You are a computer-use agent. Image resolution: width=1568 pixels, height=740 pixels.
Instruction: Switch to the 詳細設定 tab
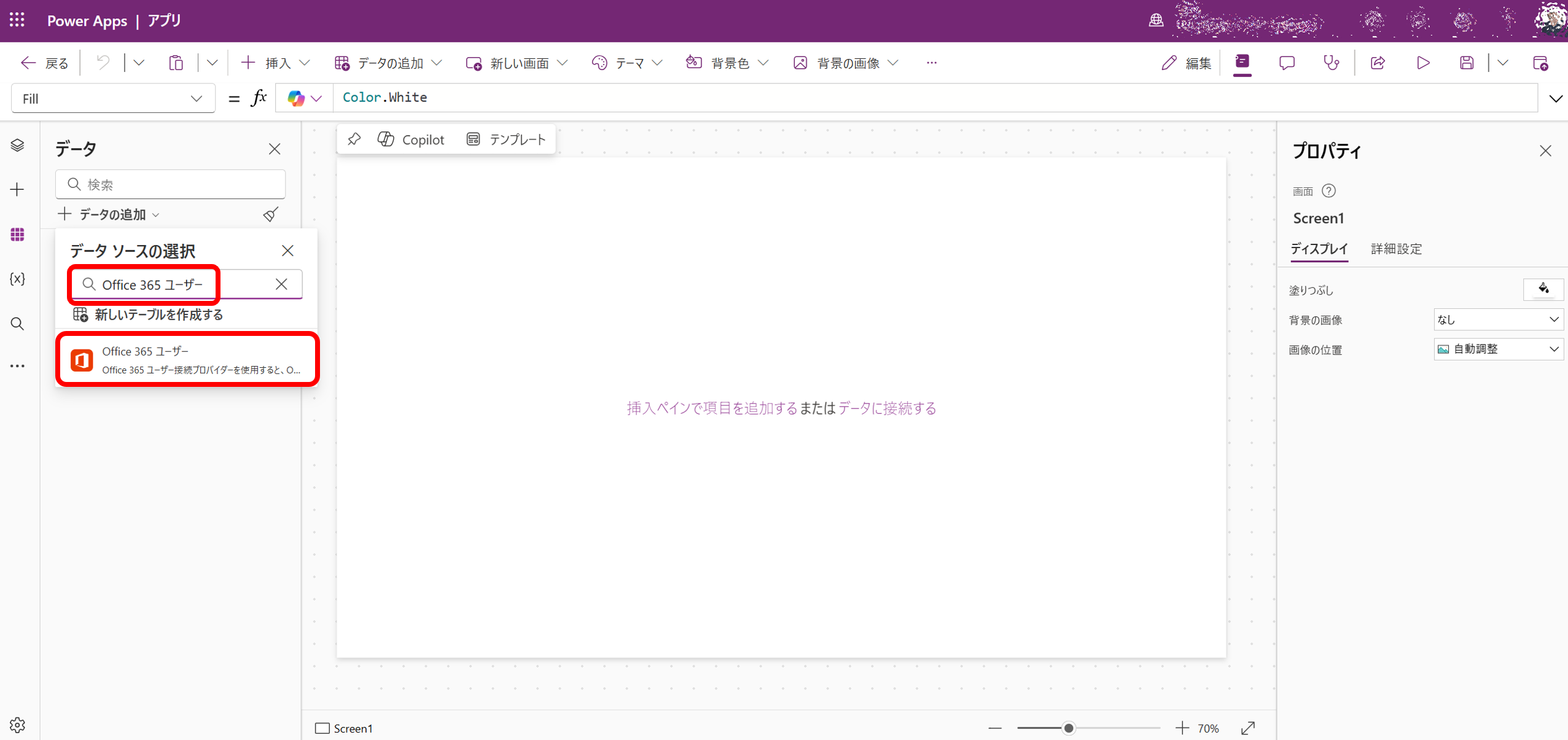click(x=1396, y=249)
